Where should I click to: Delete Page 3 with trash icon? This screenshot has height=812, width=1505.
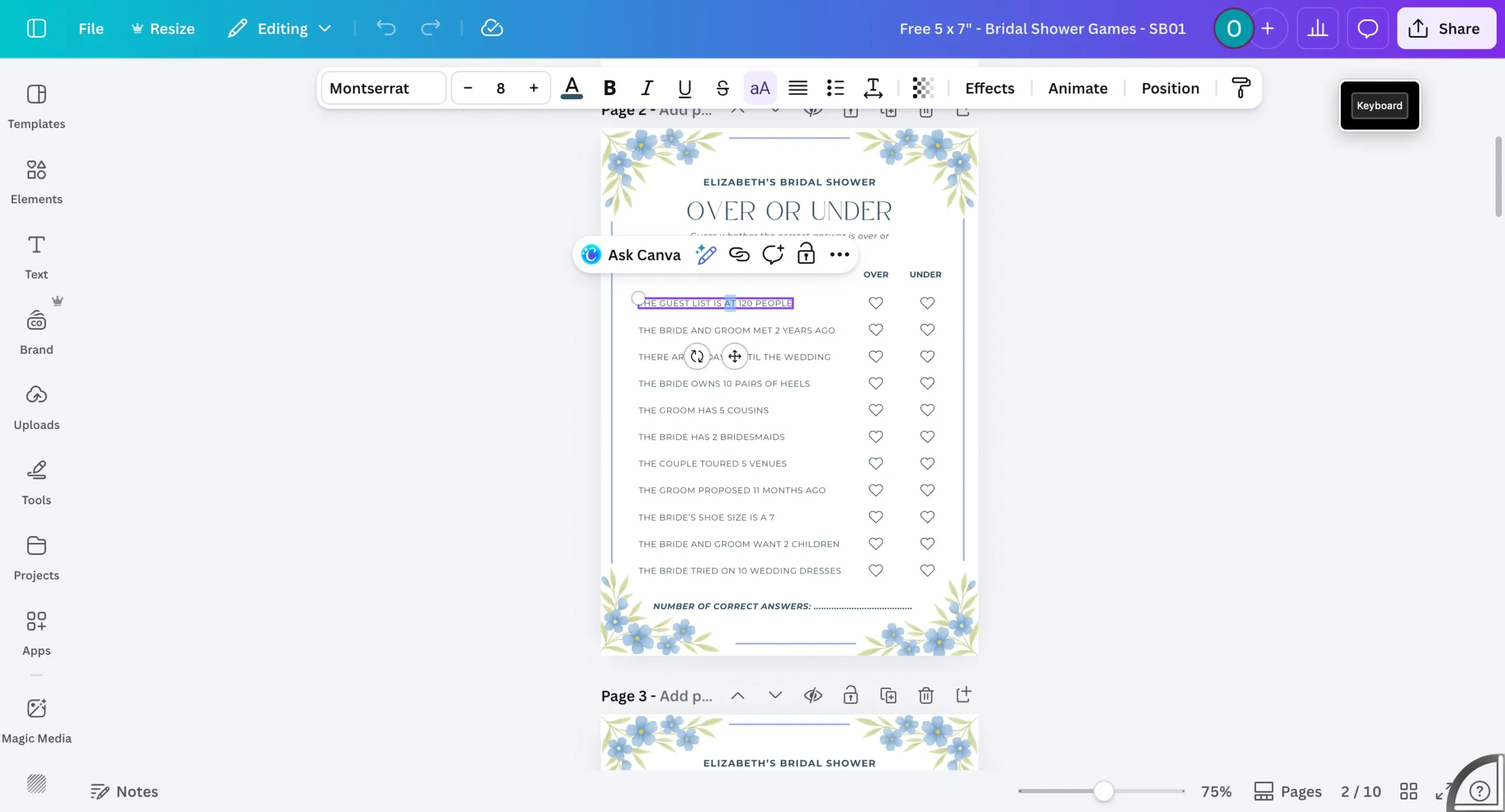925,696
